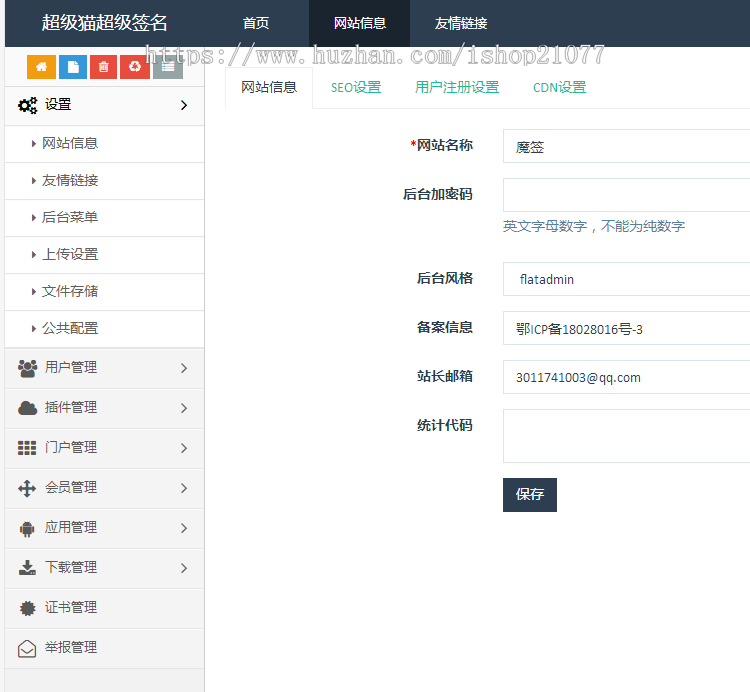The width and height of the screenshot is (750, 692).
Task: Expand the 门户管理 chevron
Action: click(184, 448)
